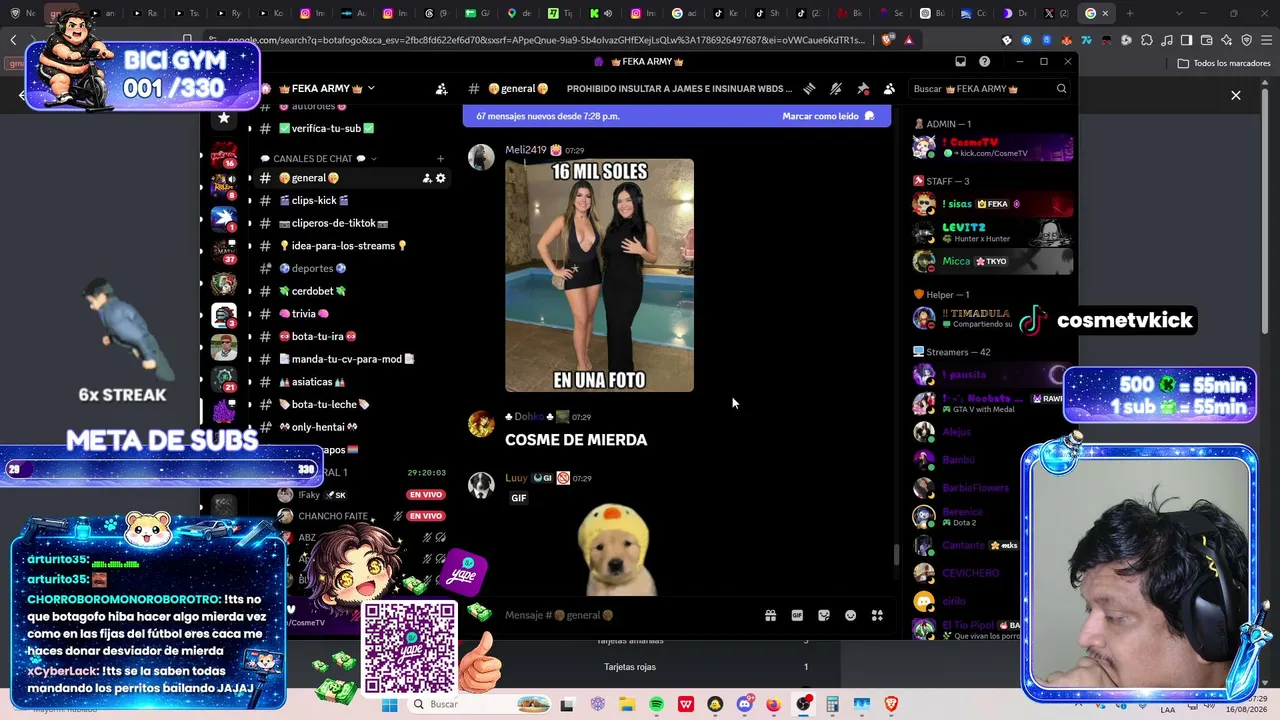Open Calculator from the taskbar
Screen dimensions: 1280x720
[x=832, y=704]
